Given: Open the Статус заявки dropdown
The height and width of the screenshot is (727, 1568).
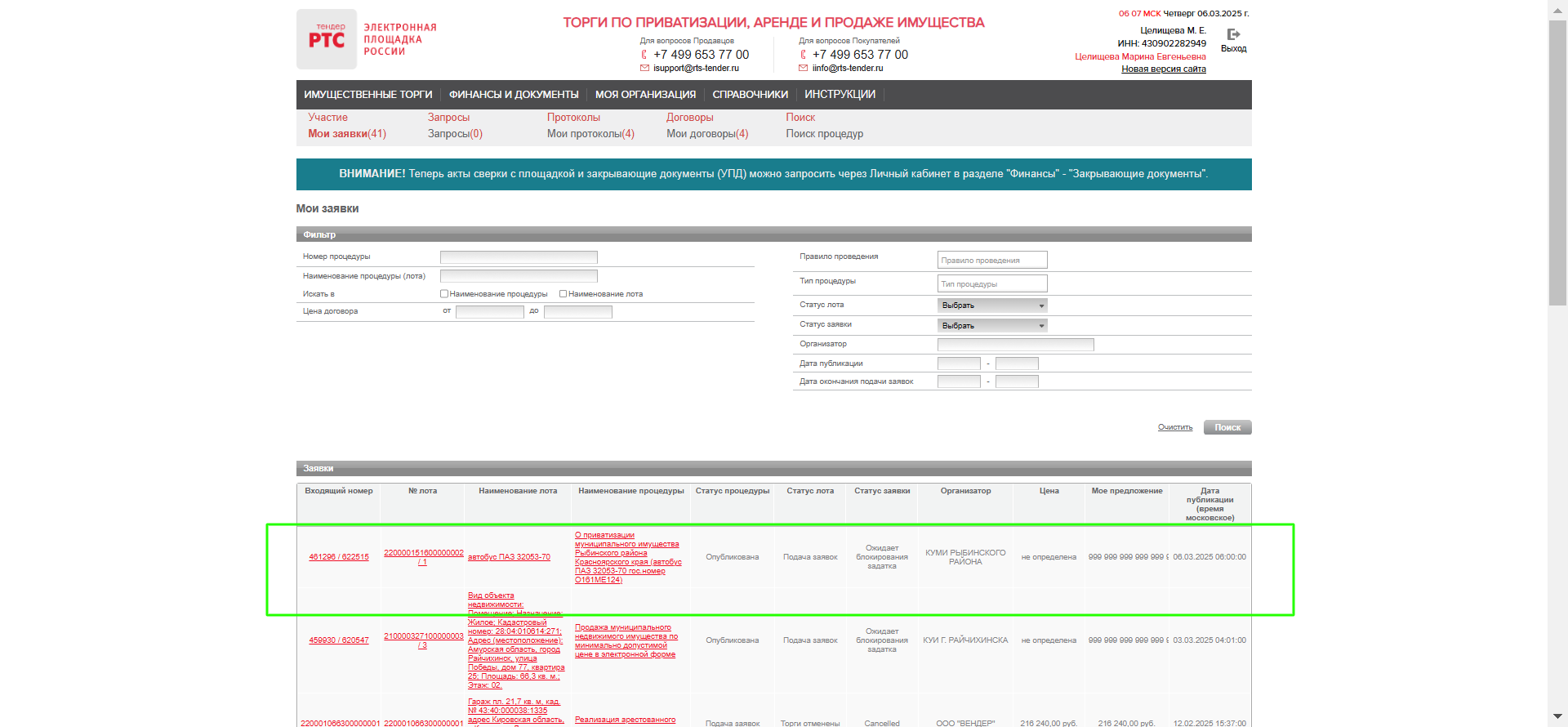Looking at the screenshot, I should coord(992,325).
